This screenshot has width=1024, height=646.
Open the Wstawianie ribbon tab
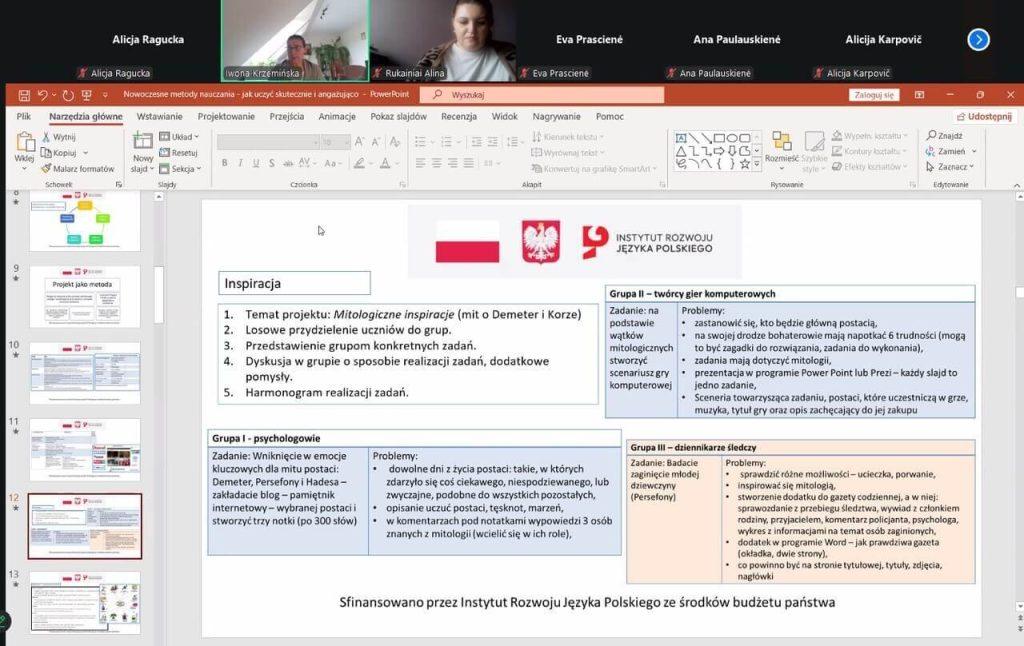[x=160, y=116]
